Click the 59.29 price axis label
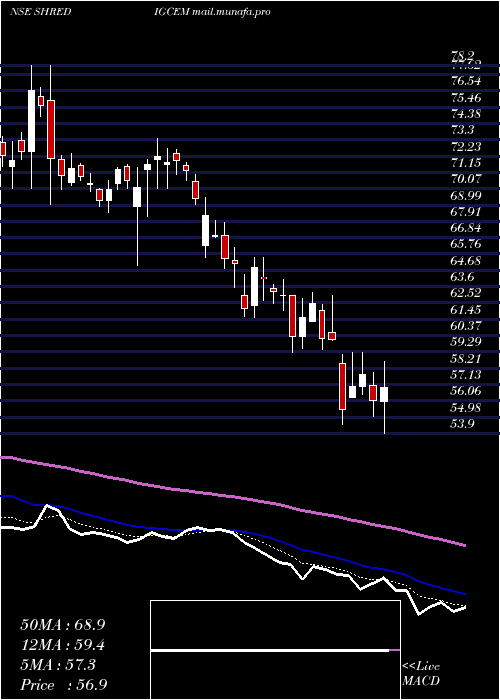This screenshot has width=500, height=700. (x=466, y=342)
